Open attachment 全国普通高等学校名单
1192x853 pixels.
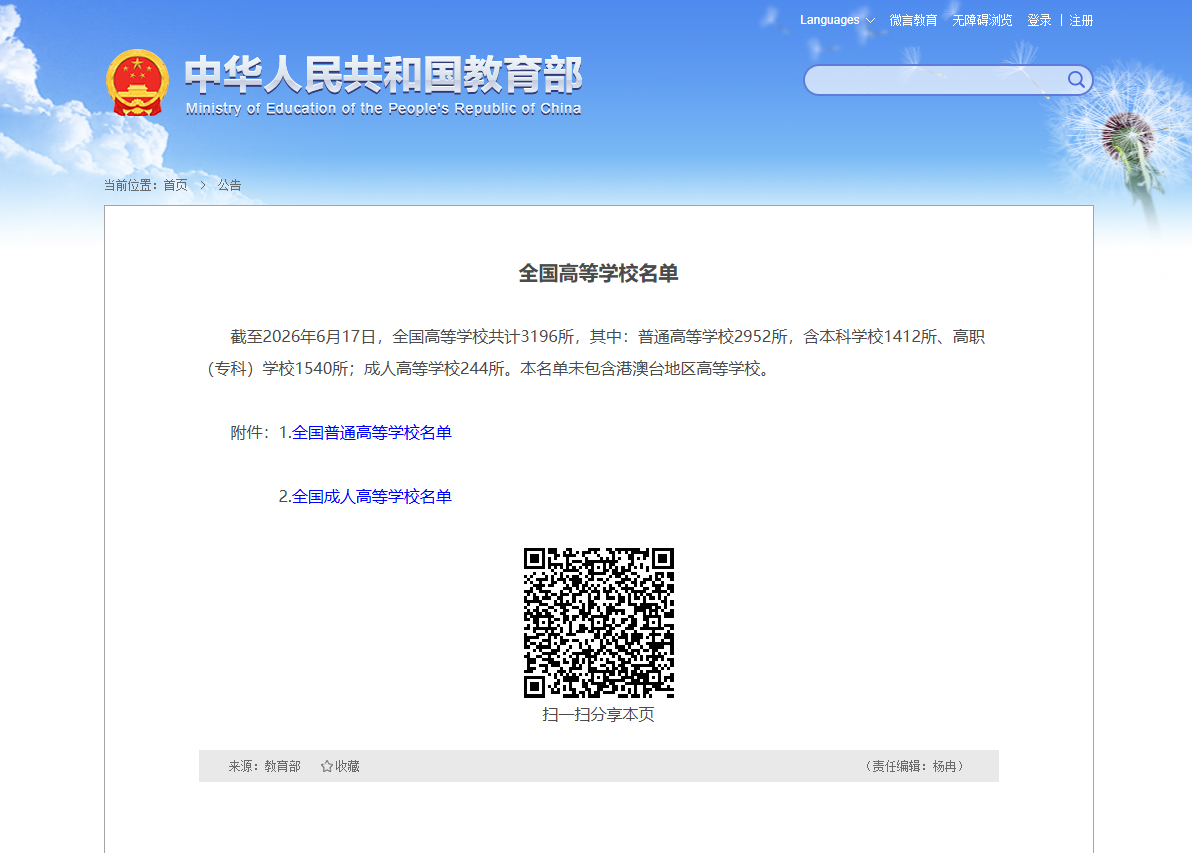pyautogui.click(x=372, y=433)
